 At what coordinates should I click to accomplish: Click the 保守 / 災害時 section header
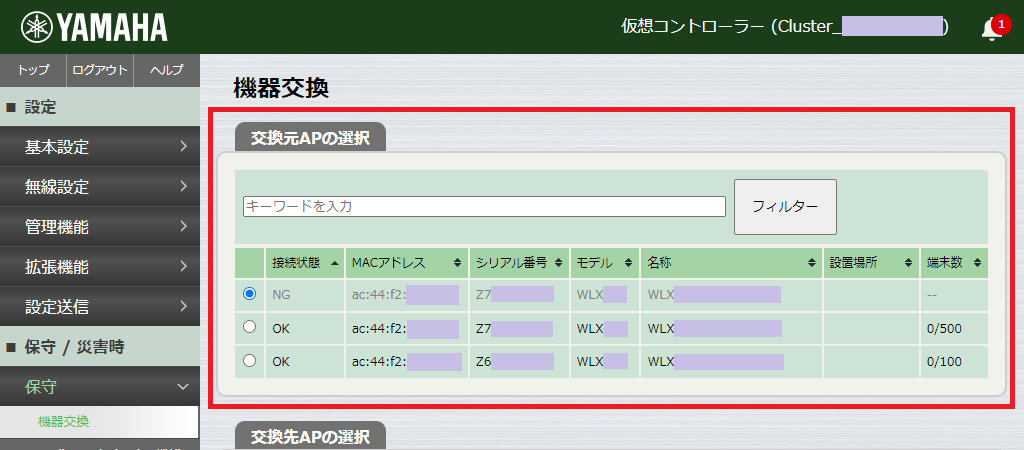[x=100, y=347]
